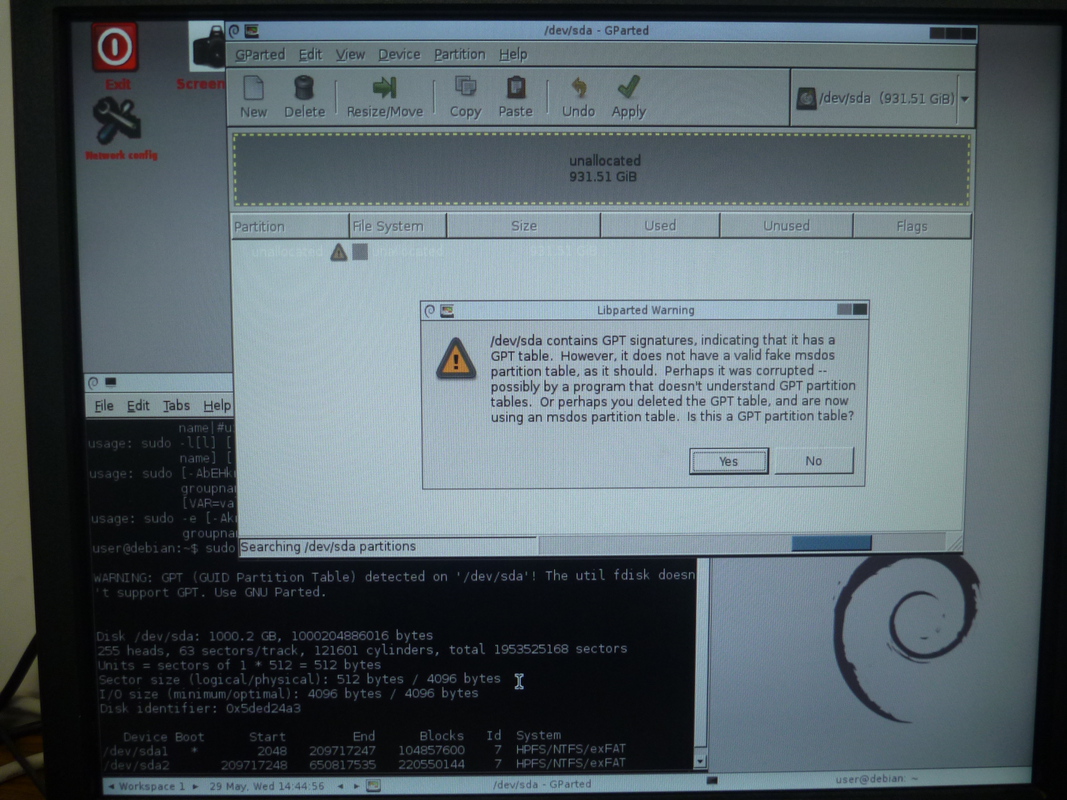Click the Network config tools icon
The image size is (1067, 800).
pos(117,120)
